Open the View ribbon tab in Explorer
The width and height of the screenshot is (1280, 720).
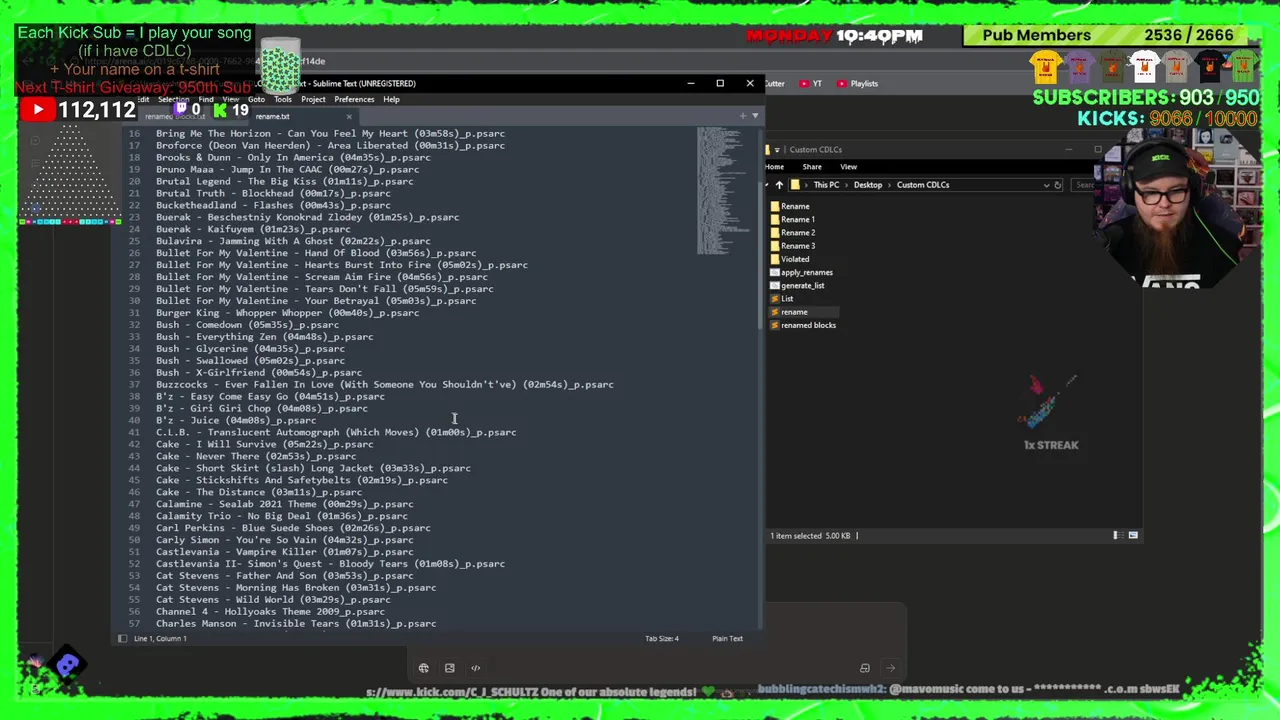[848, 167]
